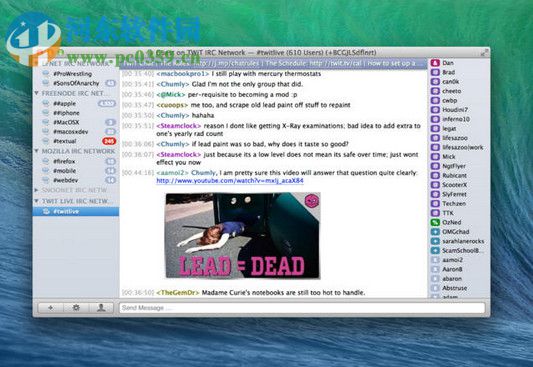Collapse the FREENODE IRC NET server group
This screenshot has width=533, height=367.
pos(36,93)
